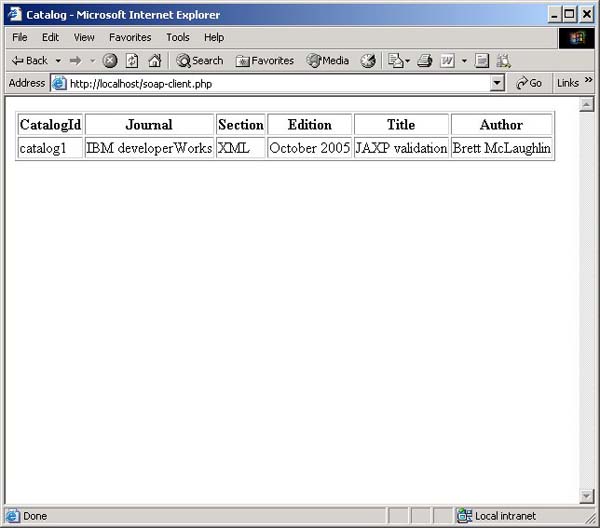Click the vertical scrollbar down arrow

(x=586, y=496)
